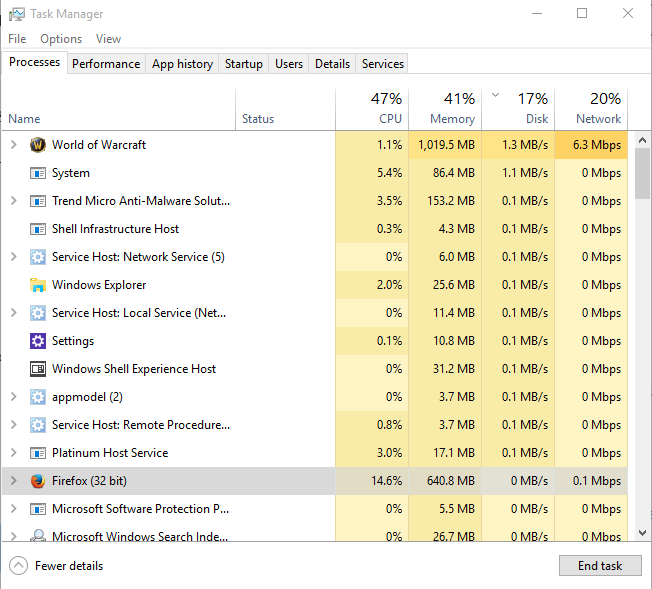
Task: Expand the appmodel (2) group
Action: [14, 397]
